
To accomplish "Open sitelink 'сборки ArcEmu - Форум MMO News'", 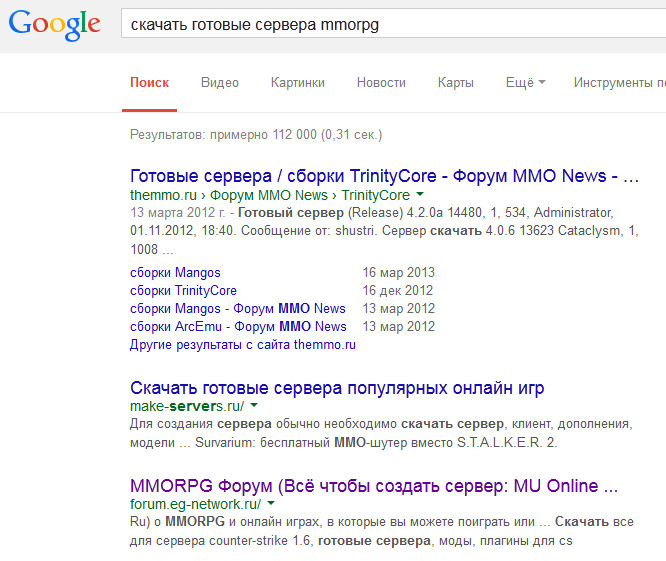I will 238,326.
